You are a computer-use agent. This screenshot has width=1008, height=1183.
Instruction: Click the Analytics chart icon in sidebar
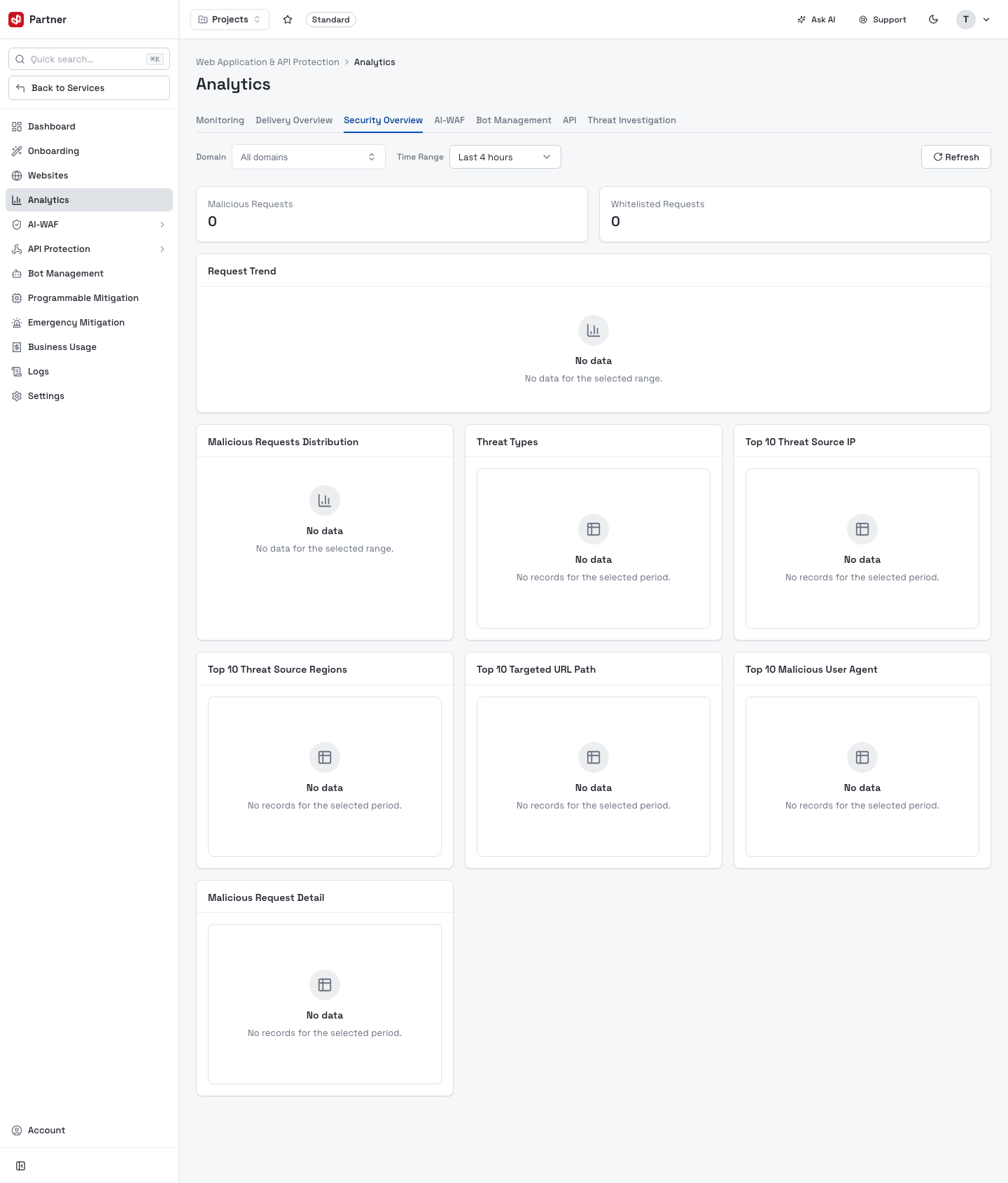coord(17,200)
